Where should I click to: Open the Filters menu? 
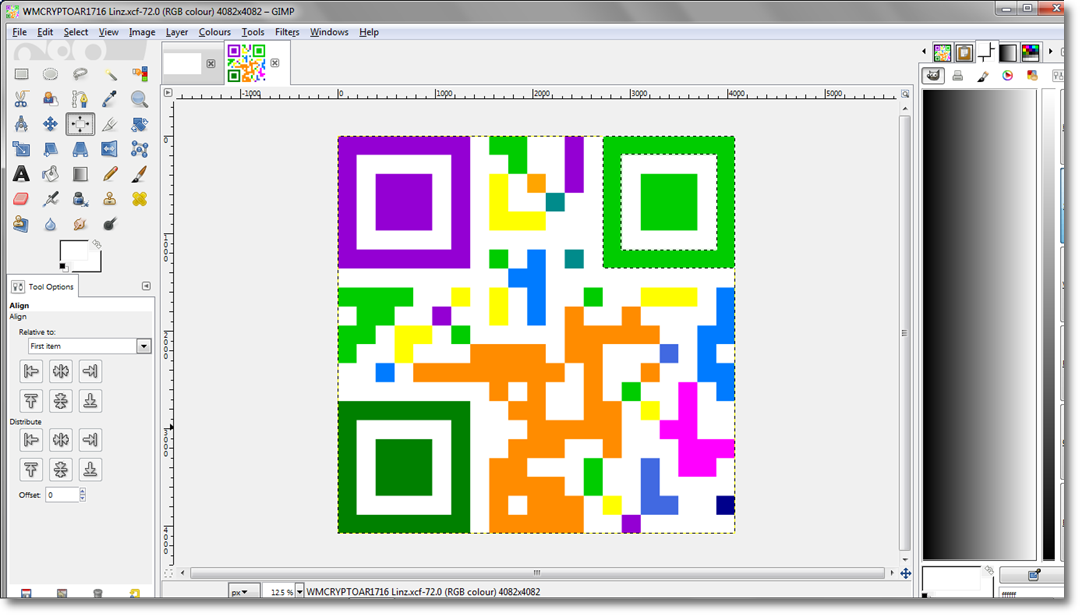pos(287,32)
